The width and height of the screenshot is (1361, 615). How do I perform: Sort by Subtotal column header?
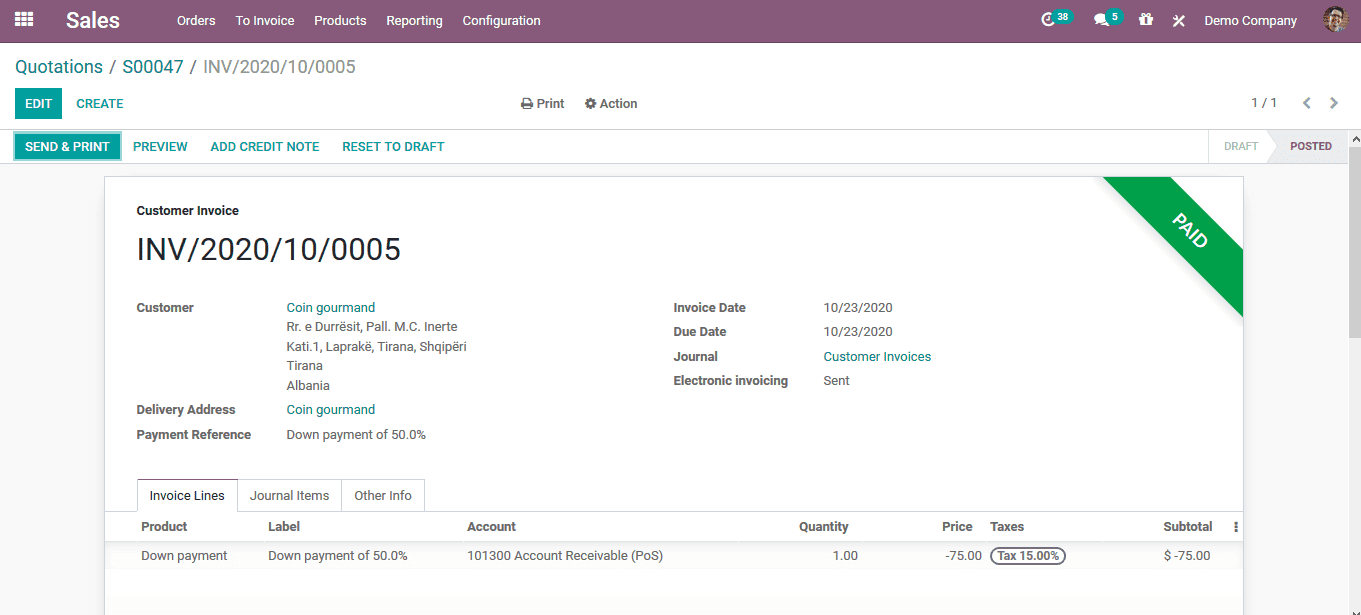coord(1188,527)
